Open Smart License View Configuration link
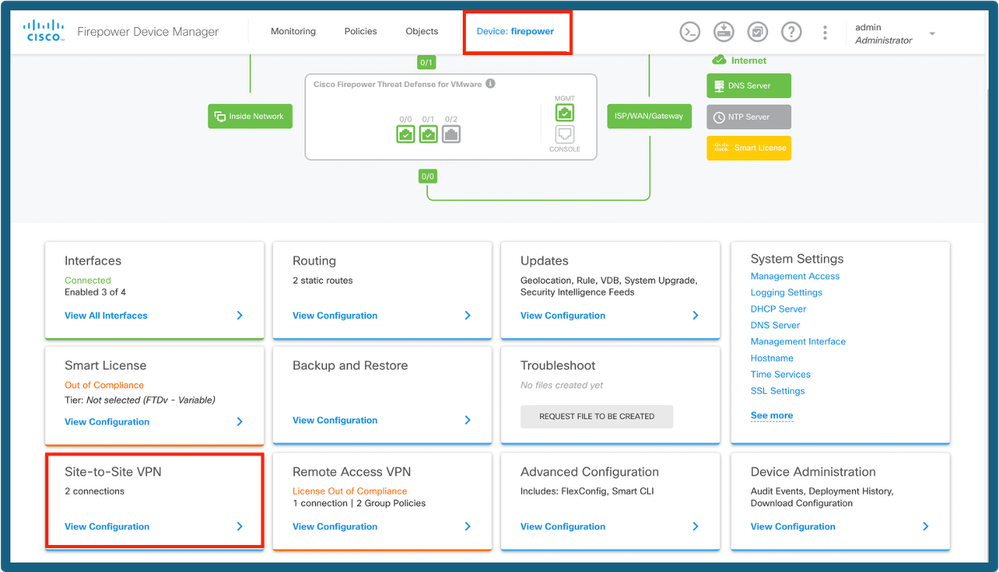This screenshot has width=999, height=572. pyautogui.click(x=107, y=422)
